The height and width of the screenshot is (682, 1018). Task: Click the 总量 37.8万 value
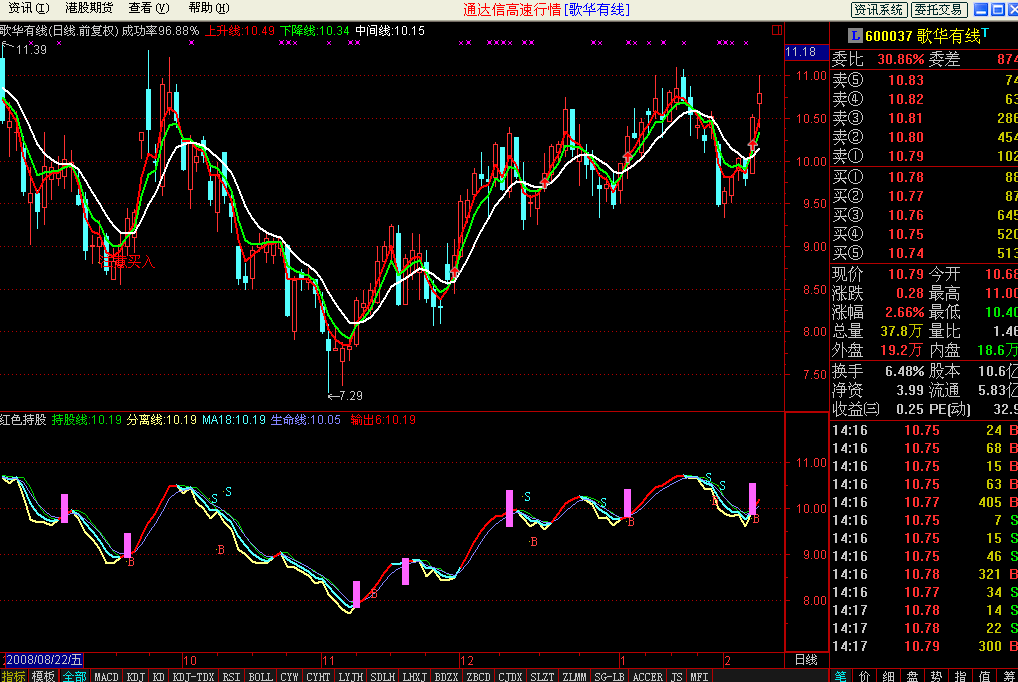pyautogui.click(x=902, y=331)
